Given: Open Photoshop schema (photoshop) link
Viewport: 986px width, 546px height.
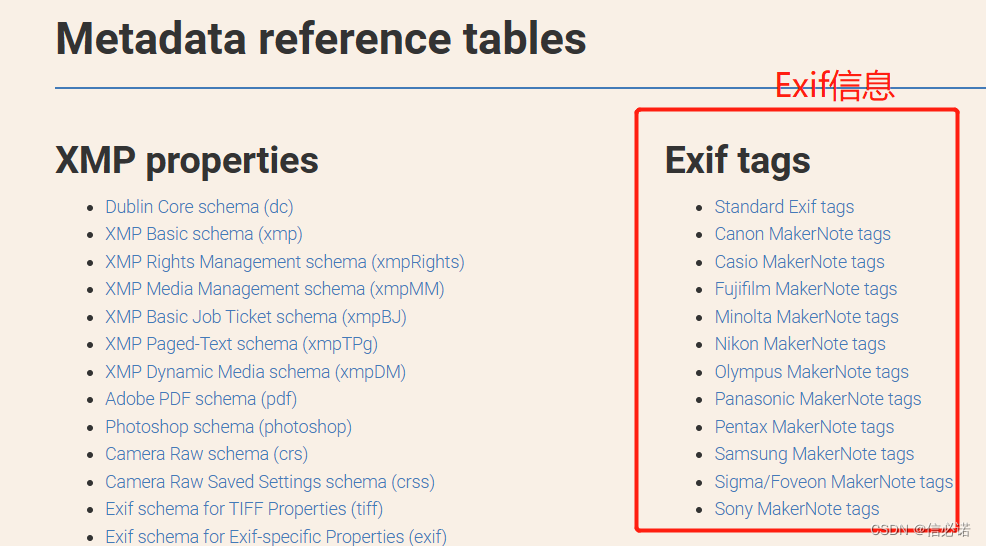Looking at the screenshot, I should pos(228,427).
